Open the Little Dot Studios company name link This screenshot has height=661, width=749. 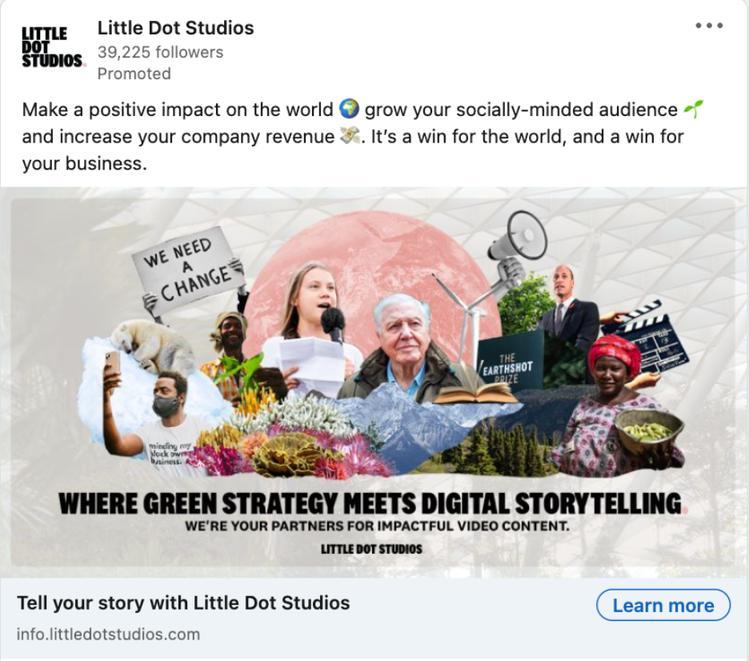175,28
